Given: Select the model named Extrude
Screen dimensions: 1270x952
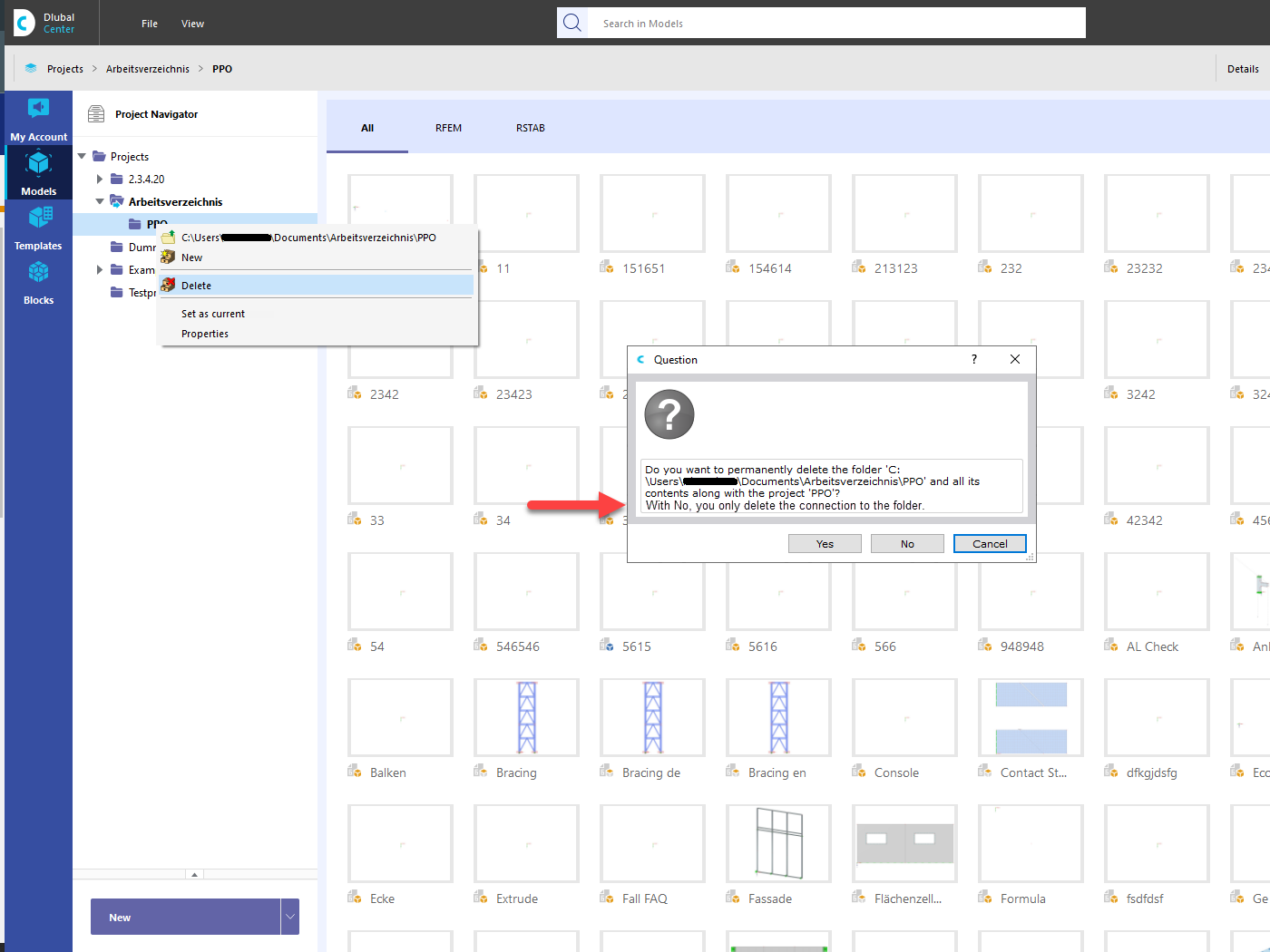Looking at the screenshot, I should click(x=517, y=899).
